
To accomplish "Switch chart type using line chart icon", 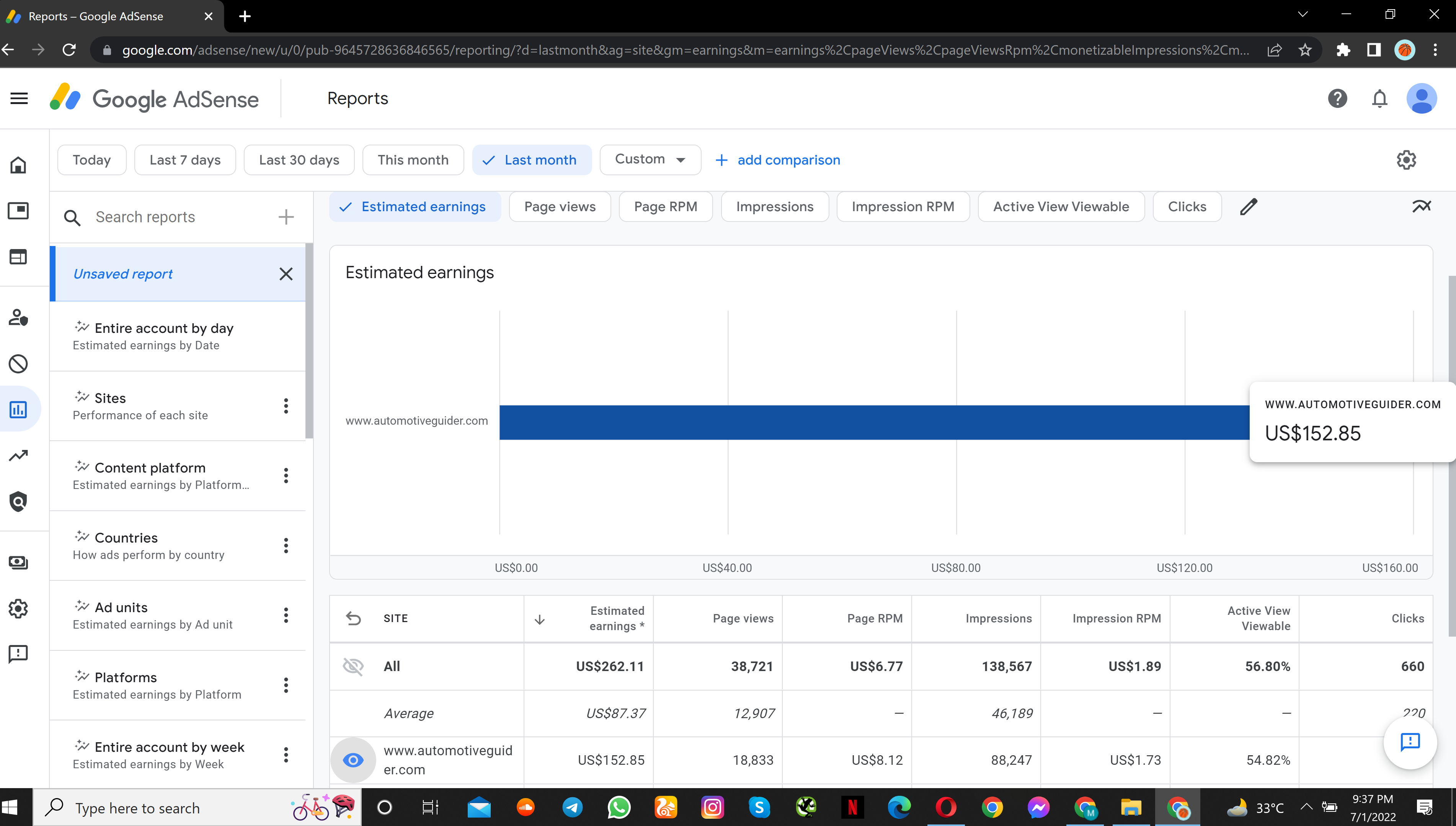I will (1422, 206).
